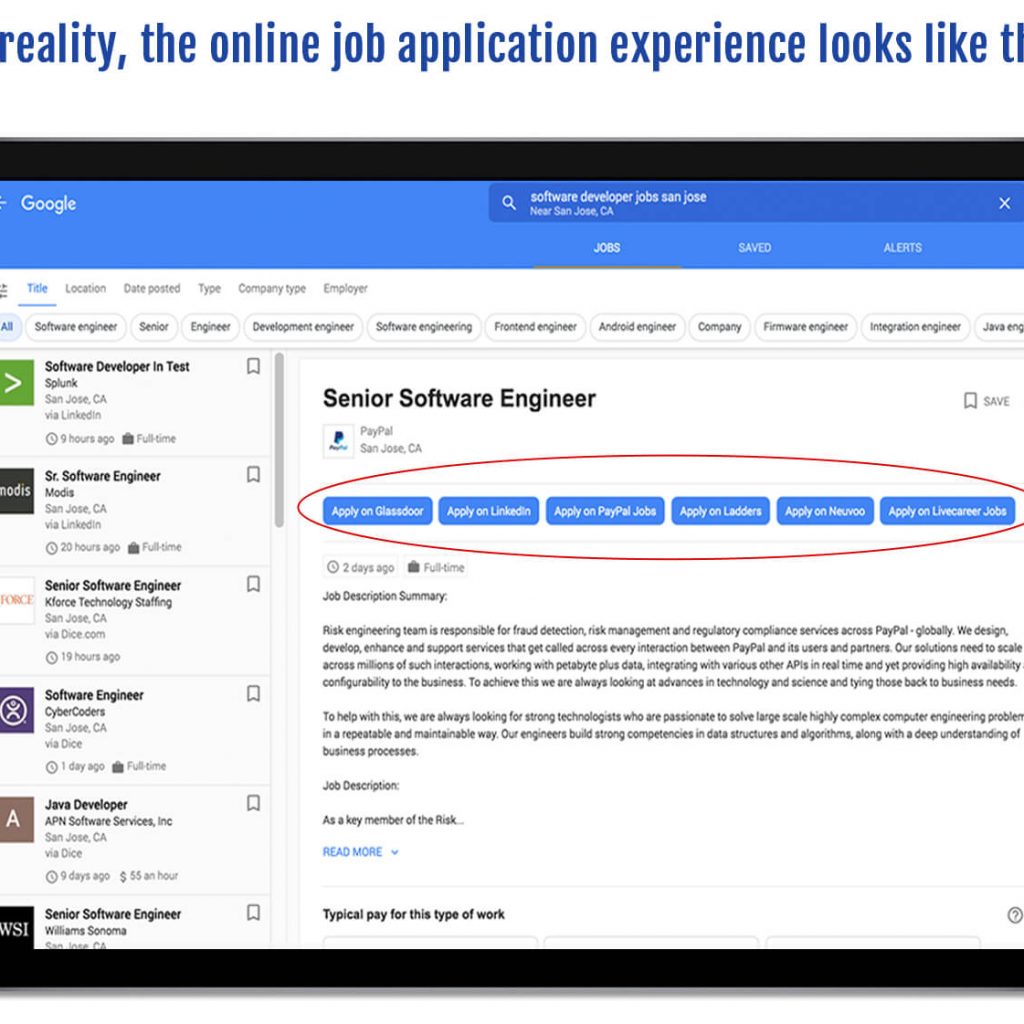Click the CyberCoders company logo
The height and width of the screenshot is (1024, 1024).
16,710
